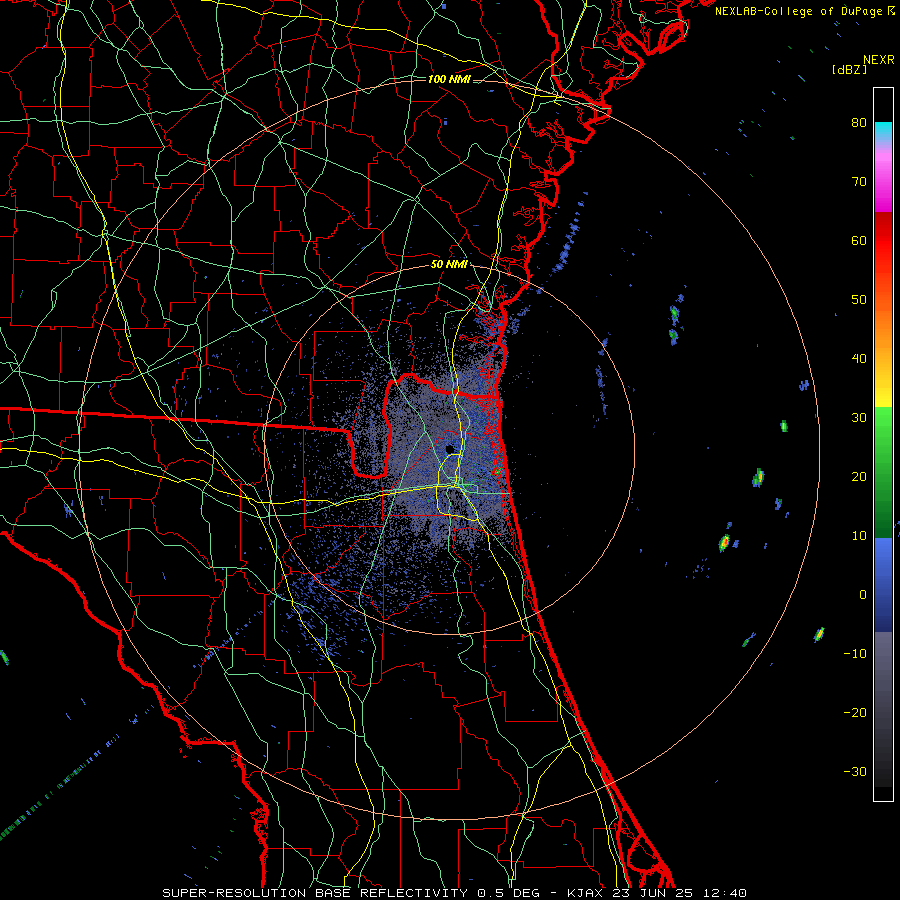
Task: Click the 30 dBZ scale value
Action: pyautogui.click(x=859, y=417)
